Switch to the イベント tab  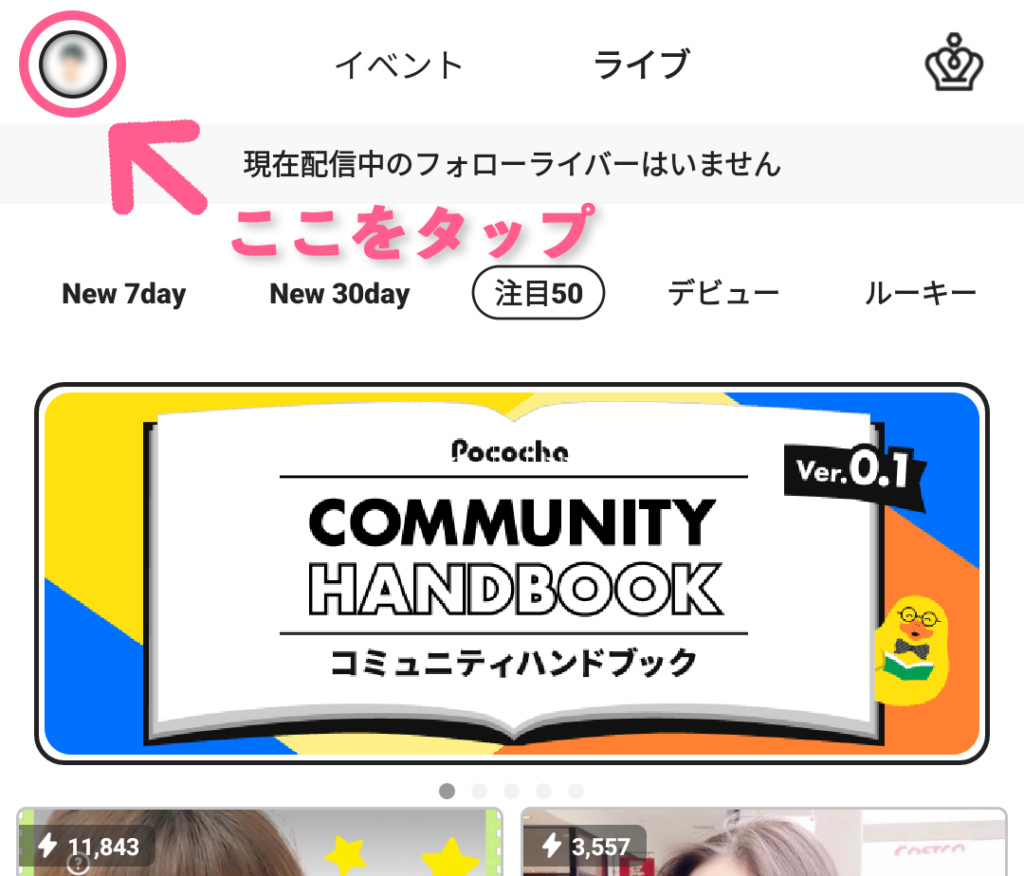point(398,65)
